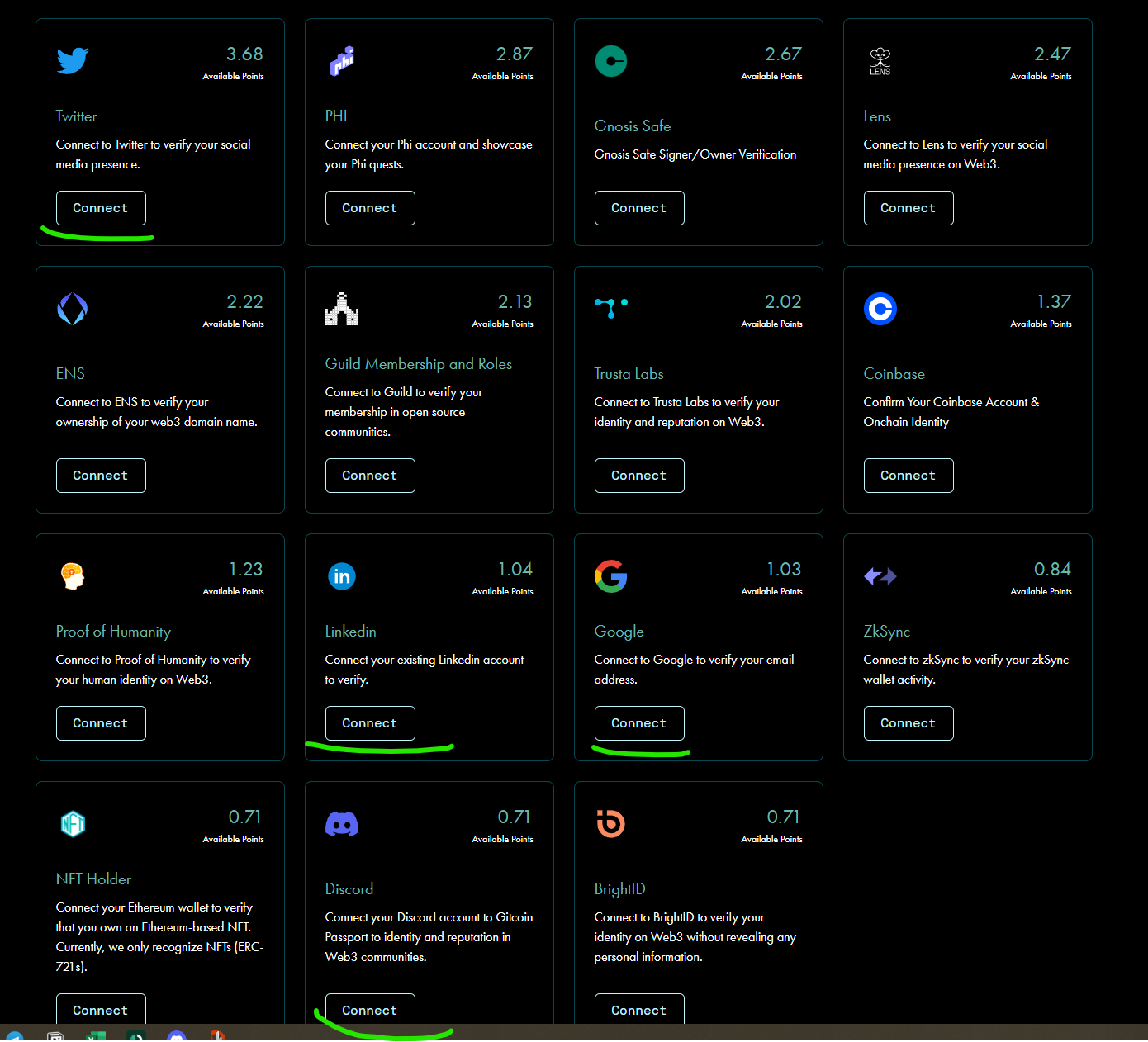Image resolution: width=1148 pixels, height=1042 pixels.
Task: Click the Linkedin logo icon
Action: click(x=342, y=576)
